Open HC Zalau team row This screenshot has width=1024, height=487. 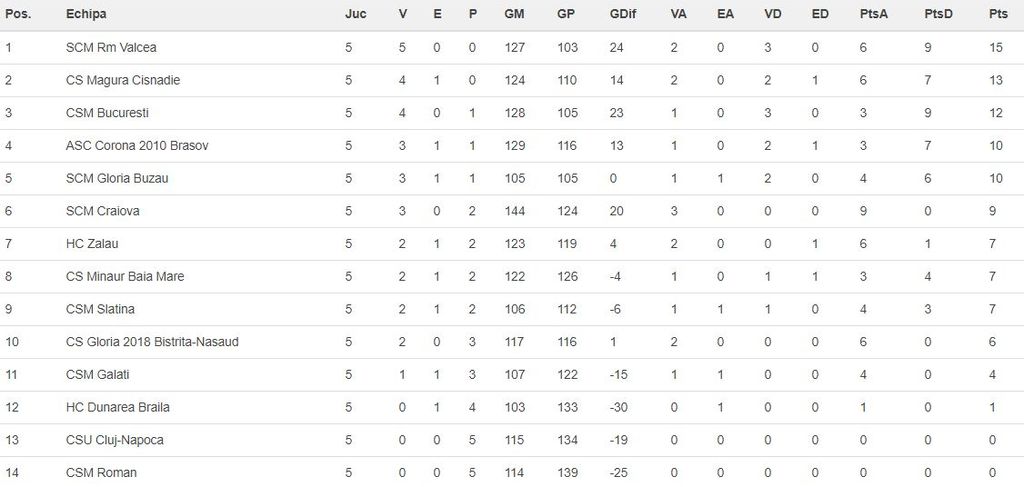tap(92, 244)
